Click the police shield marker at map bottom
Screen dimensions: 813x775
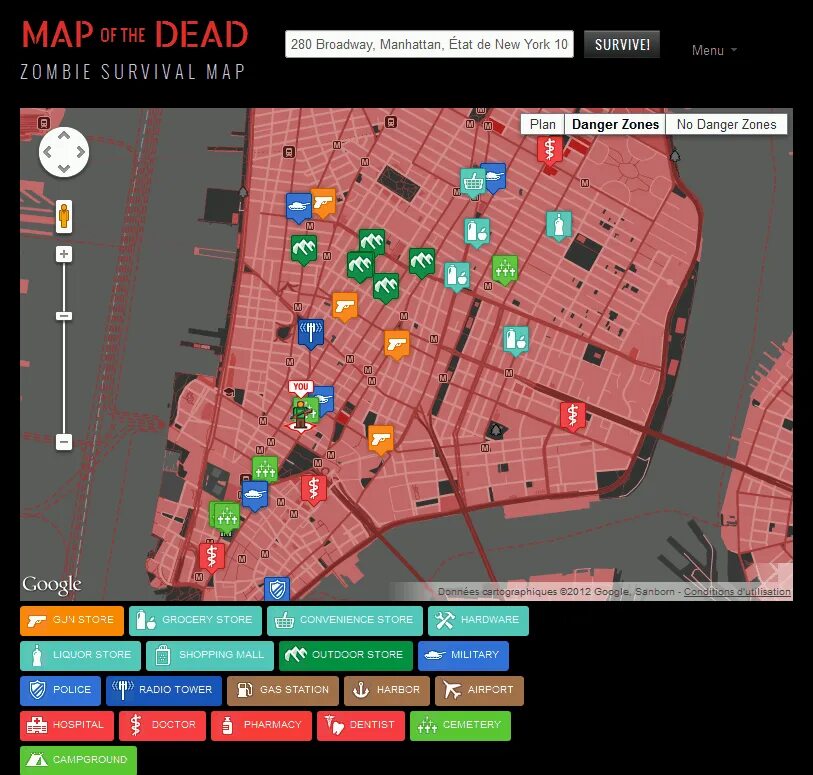[x=277, y=588]
